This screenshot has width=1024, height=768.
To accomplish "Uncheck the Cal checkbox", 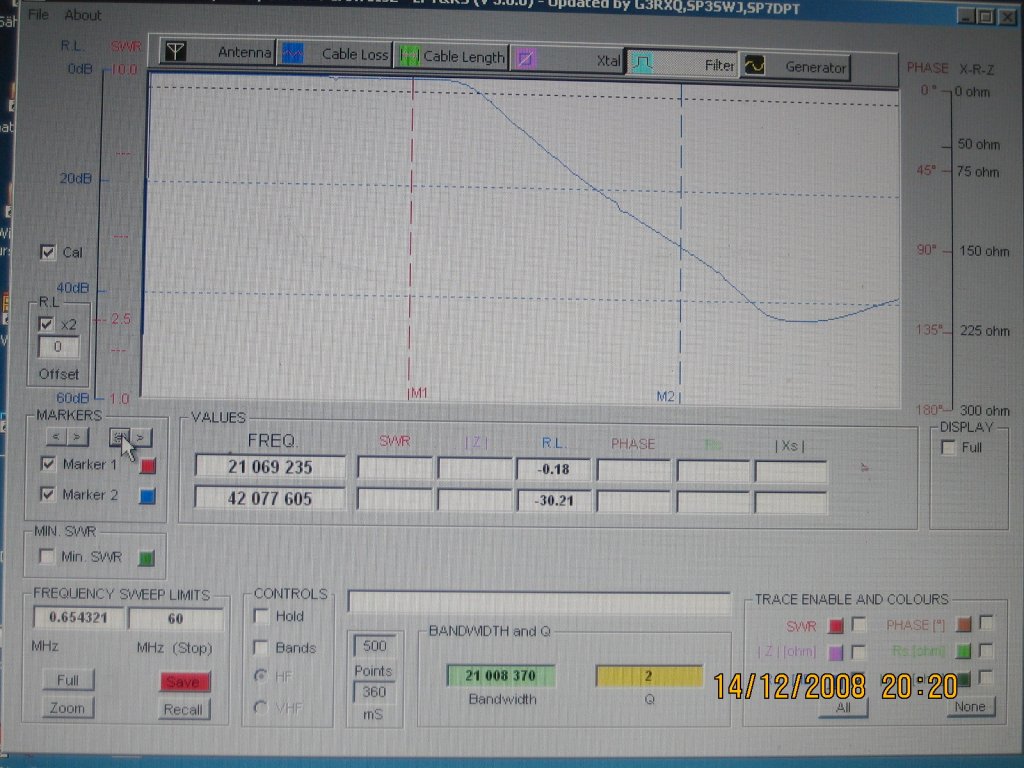I will coord(48,252).
